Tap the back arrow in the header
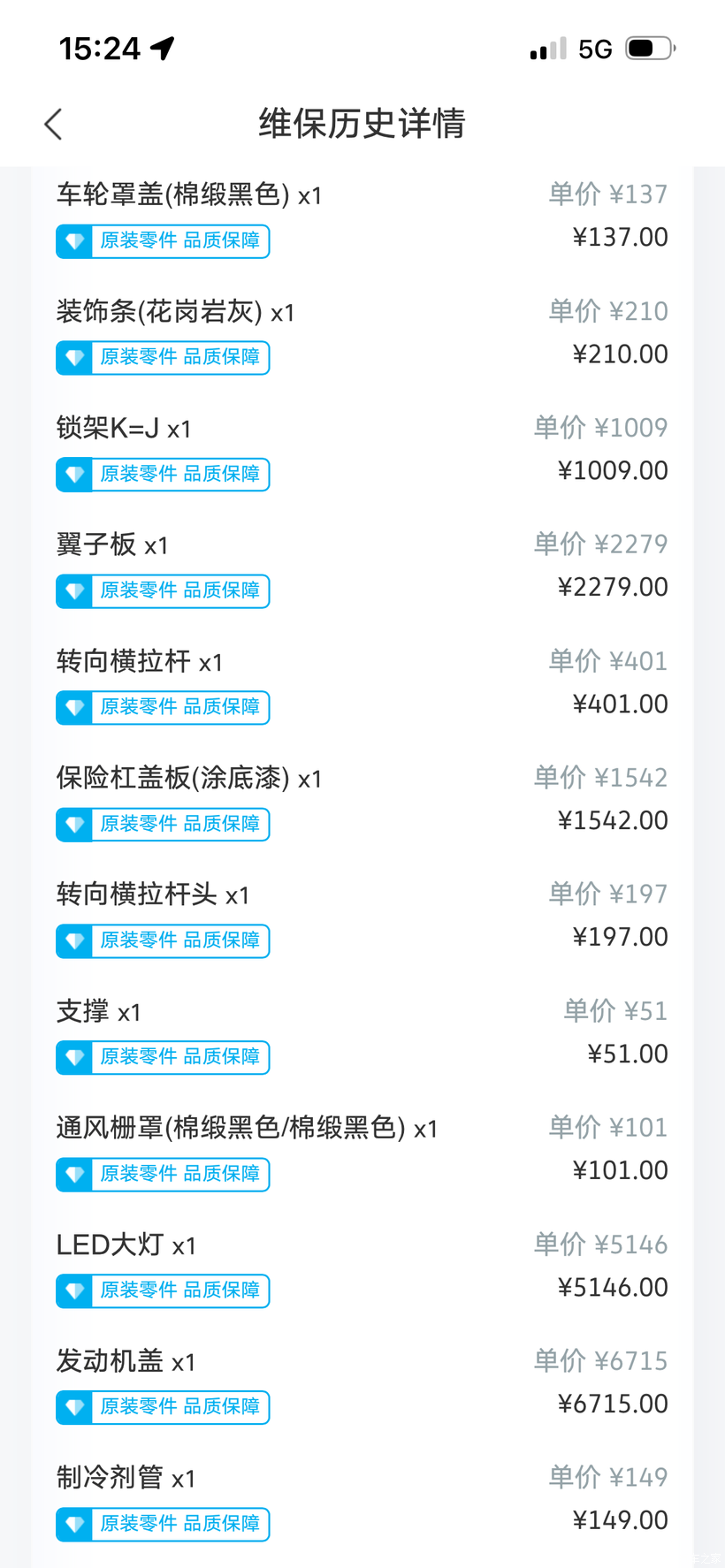Screen dimensions: 725x1568 54,125
